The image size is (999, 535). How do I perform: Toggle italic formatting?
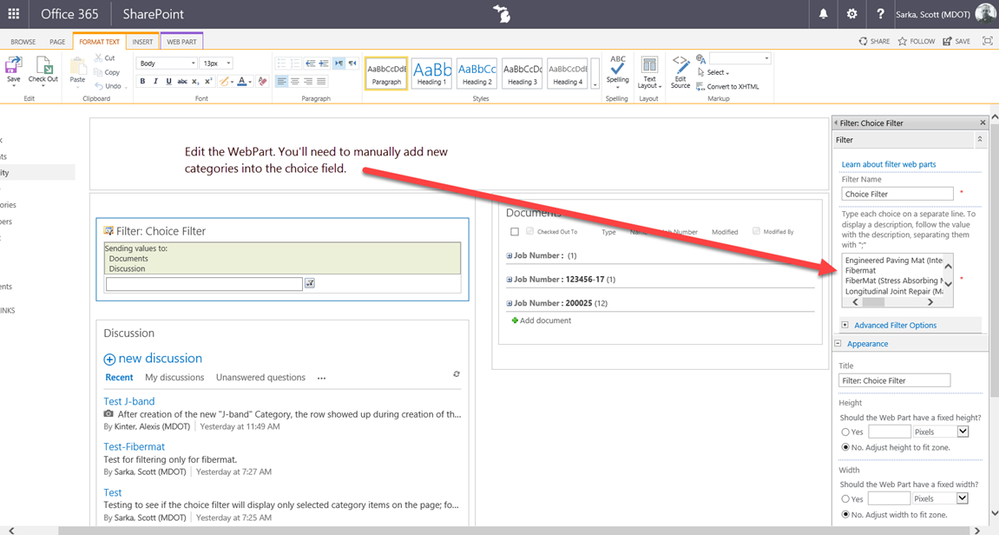(155, 82)
